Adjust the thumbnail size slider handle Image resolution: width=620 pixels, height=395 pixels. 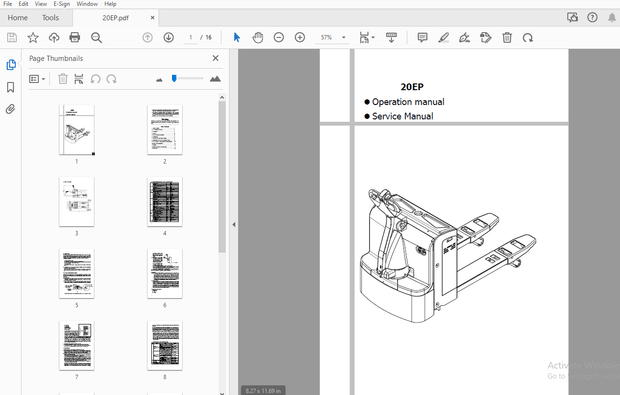174,79
